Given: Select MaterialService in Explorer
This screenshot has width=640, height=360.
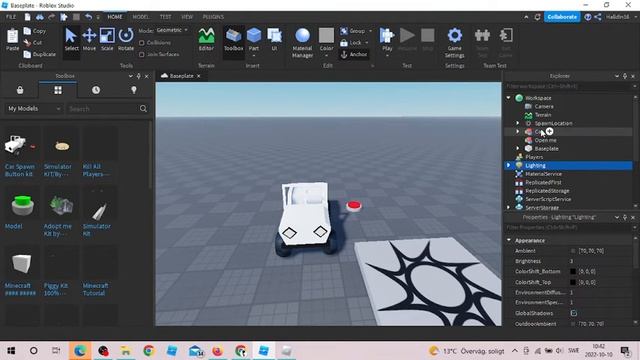Looking at the screenshot, I should [x=543, y=174].
